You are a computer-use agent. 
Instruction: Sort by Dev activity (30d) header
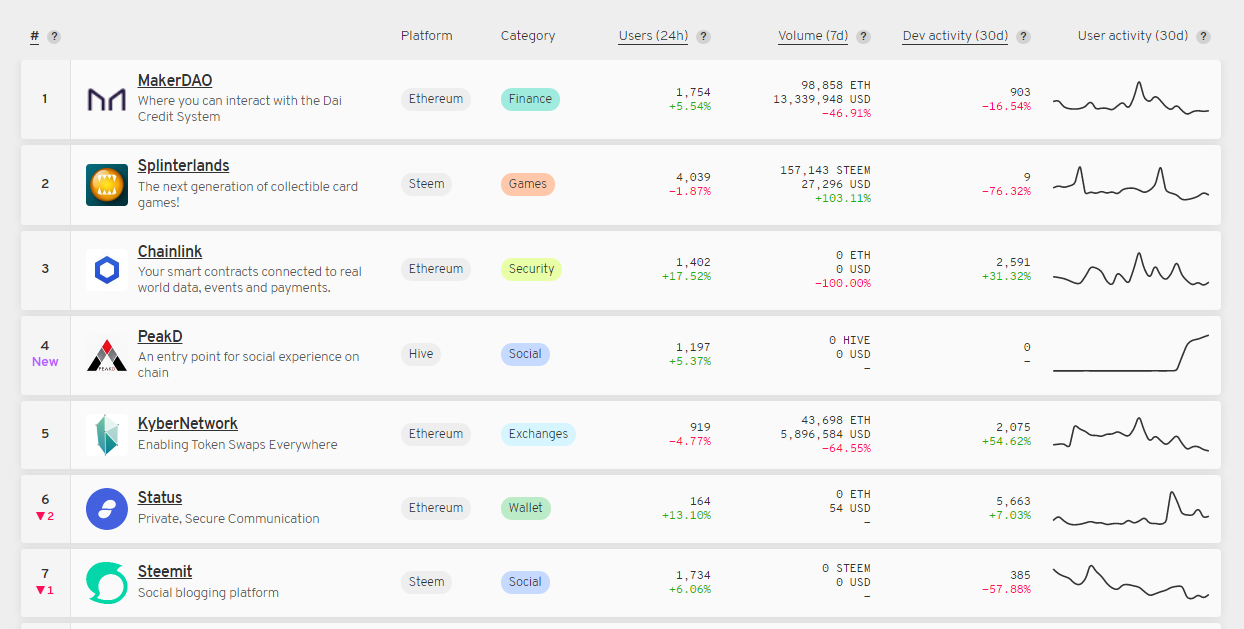(x=955, y=36)
